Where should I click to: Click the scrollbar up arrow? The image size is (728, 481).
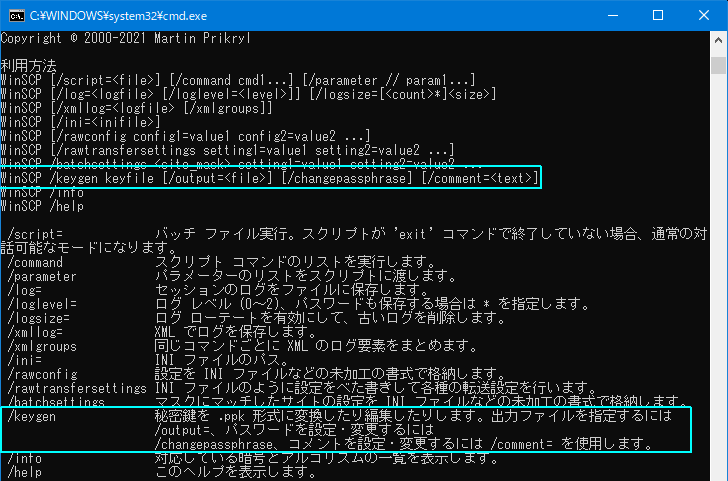718,40
